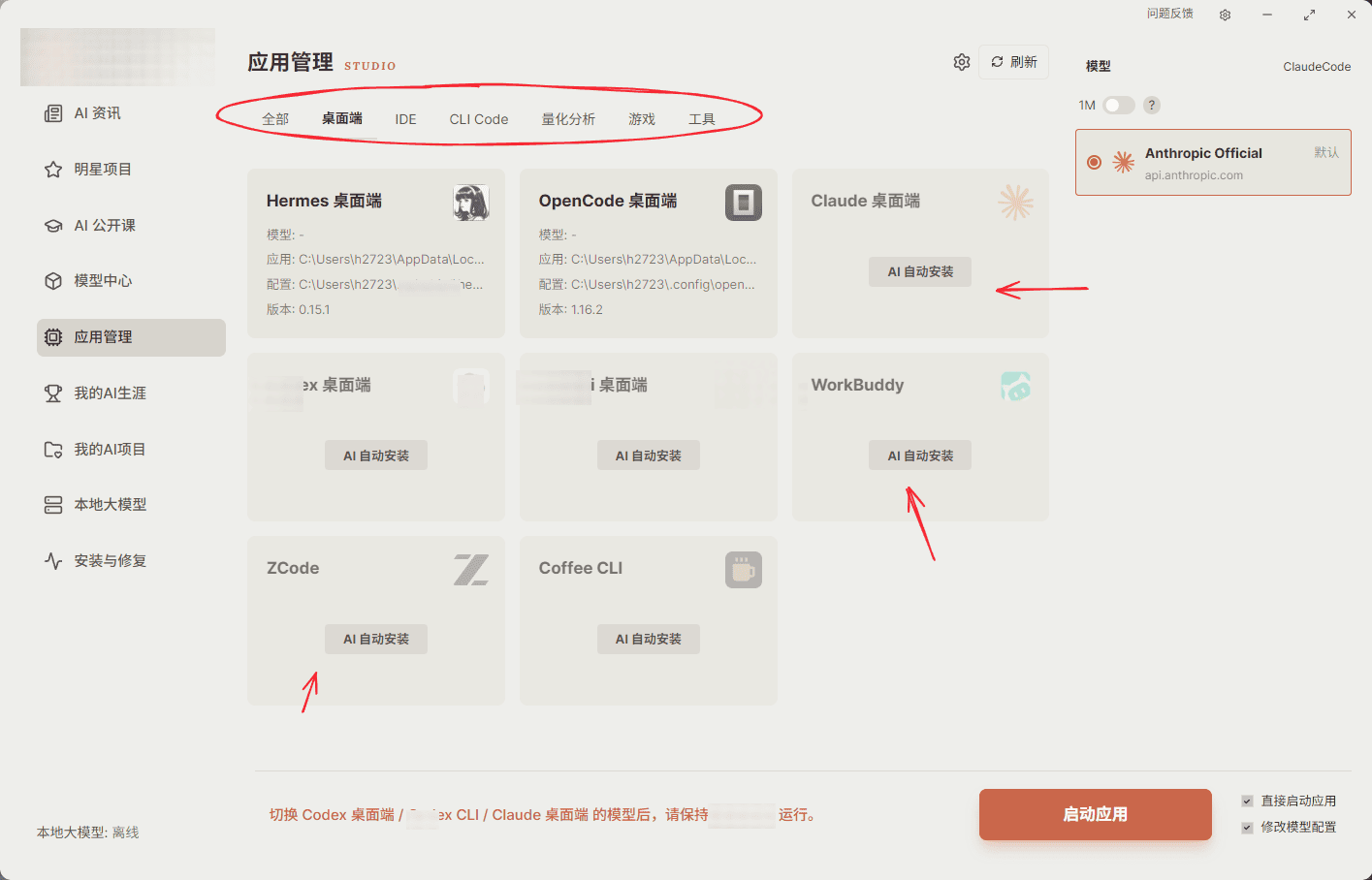Viewport: 1372px width, 880px height.
Task: Select the Hermes 桌面端 card title
Action: 324,201
